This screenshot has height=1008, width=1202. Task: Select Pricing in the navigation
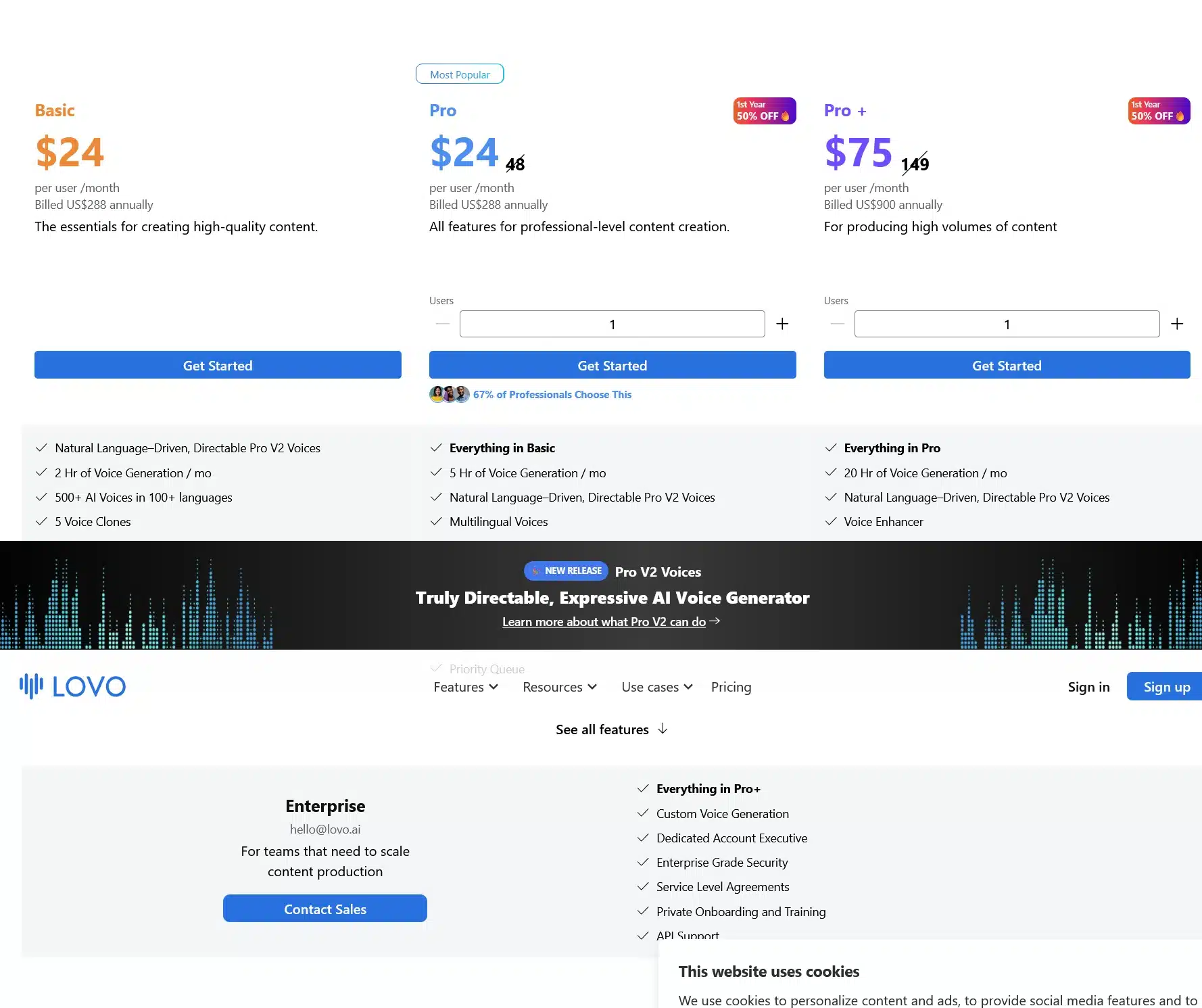(x=731, y=687)
